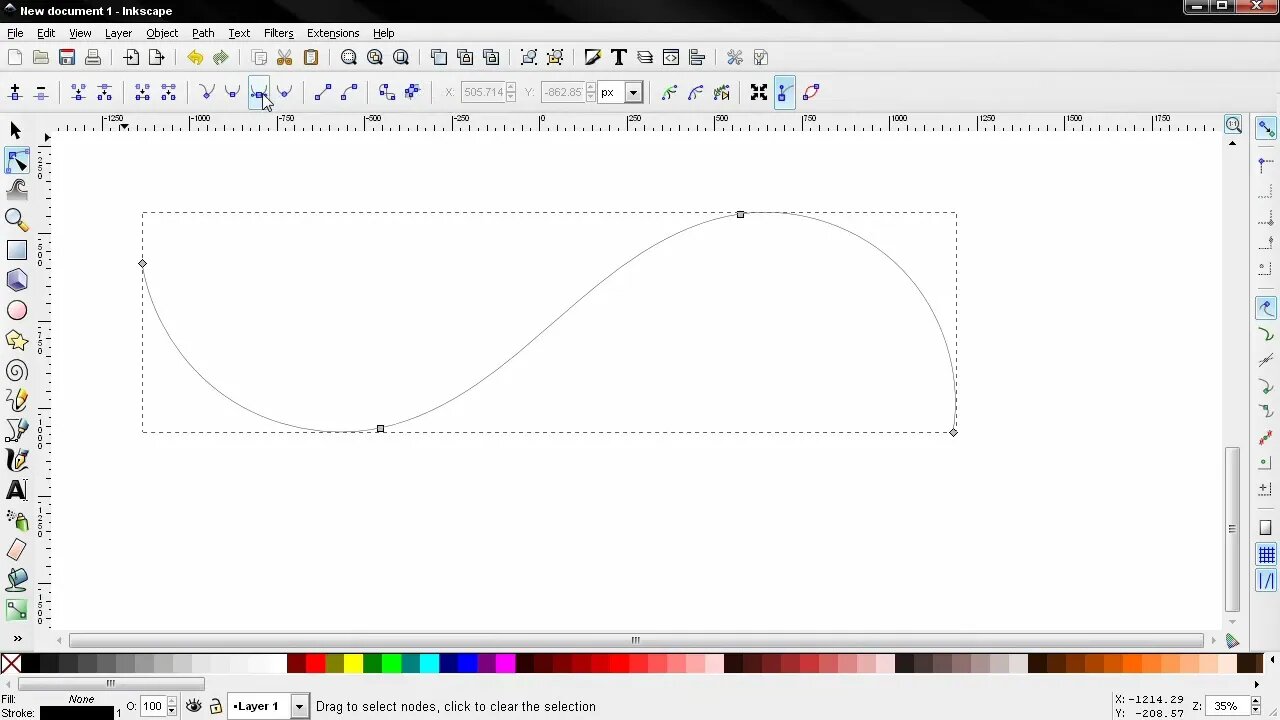Toggle show path outline

pyautogui.click(x=811, y=92)
